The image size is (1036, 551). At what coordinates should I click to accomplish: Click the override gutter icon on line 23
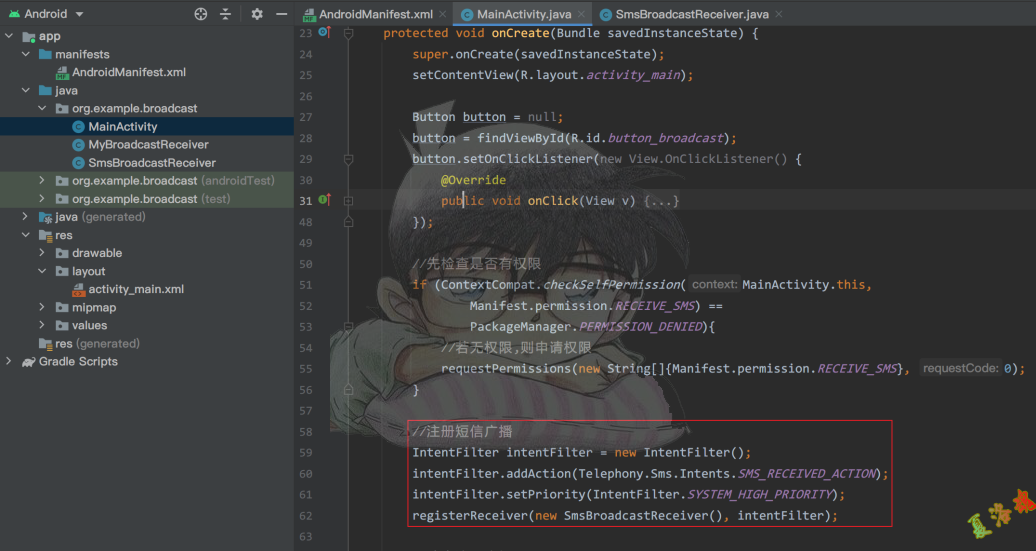(324, 33)
